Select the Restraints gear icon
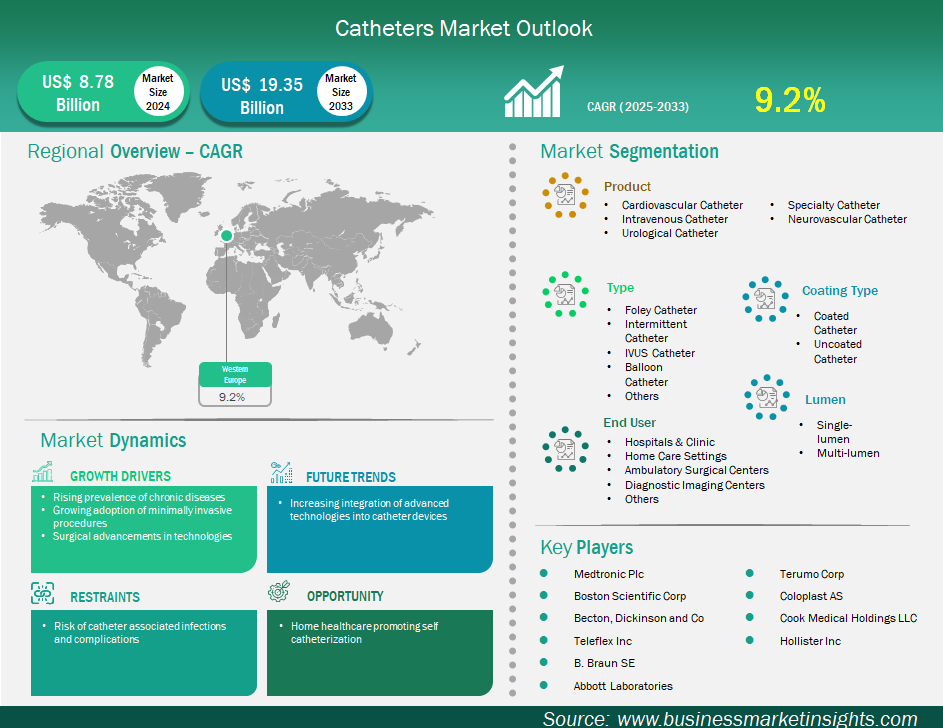Image resolution: width=943 pixels, height=728 pixels. tap(41, 591)
